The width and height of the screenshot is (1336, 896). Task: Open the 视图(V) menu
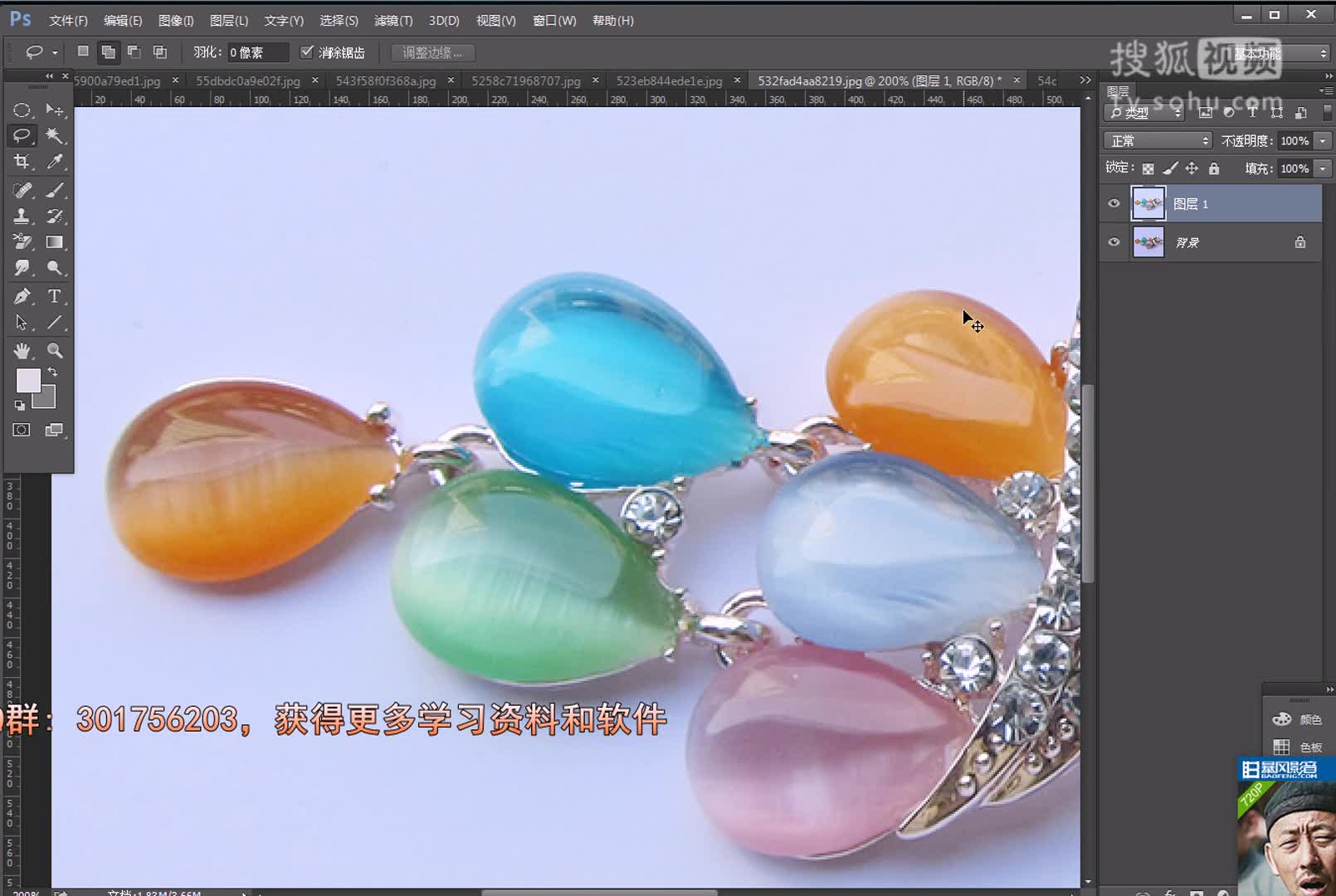[495, 21]
